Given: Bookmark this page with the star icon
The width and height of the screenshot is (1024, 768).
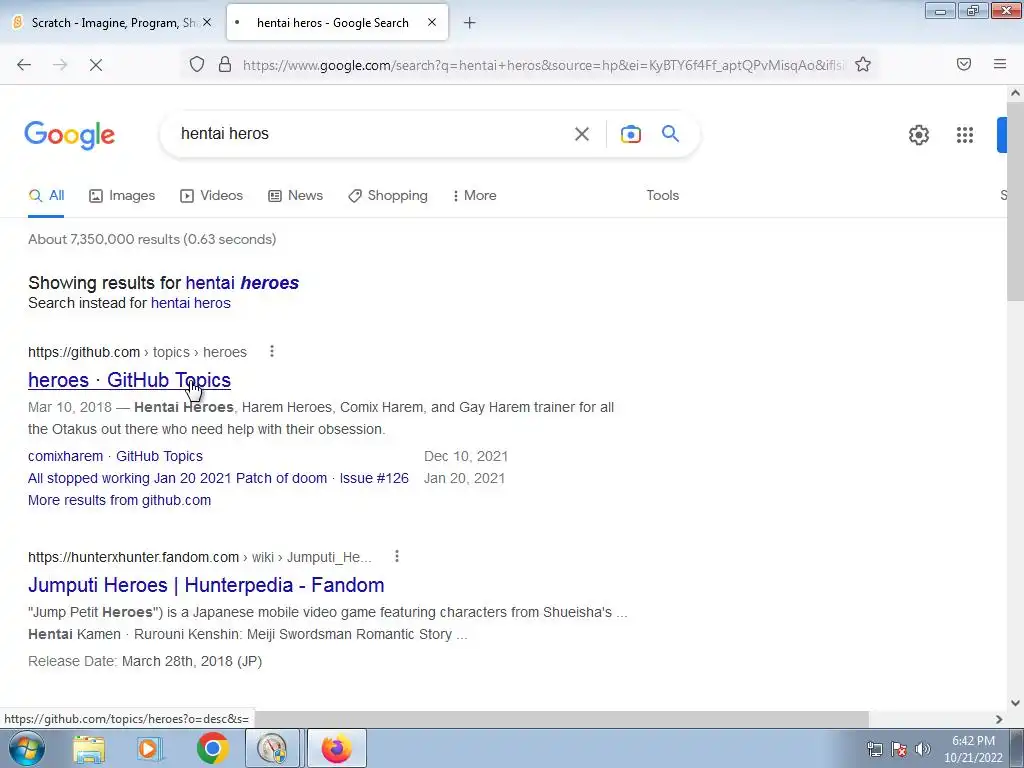Looking at the screenshot, I should 863,64.
